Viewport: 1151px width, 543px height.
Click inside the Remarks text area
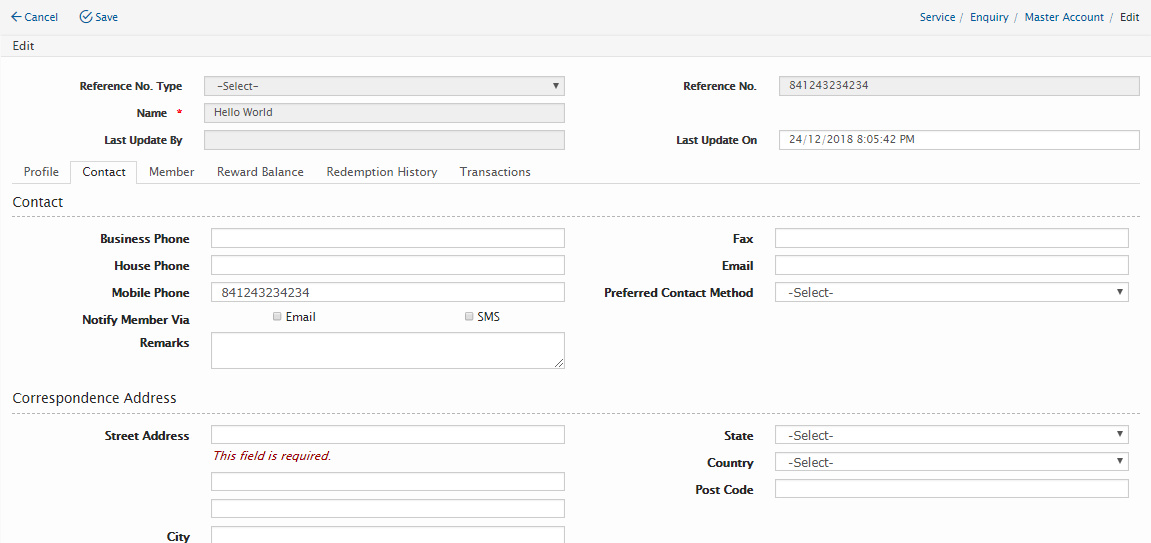387,350
